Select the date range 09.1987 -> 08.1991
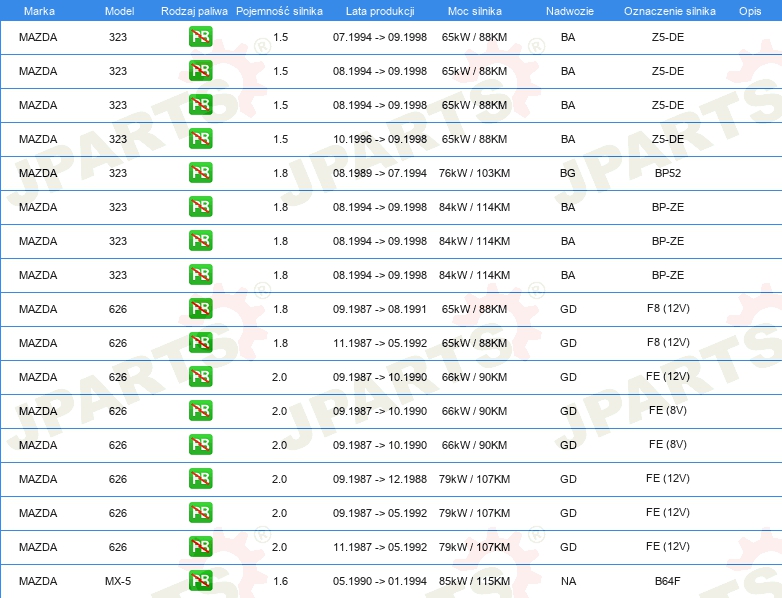This screenshot has width=782, height=598. [x=380, y=309]
